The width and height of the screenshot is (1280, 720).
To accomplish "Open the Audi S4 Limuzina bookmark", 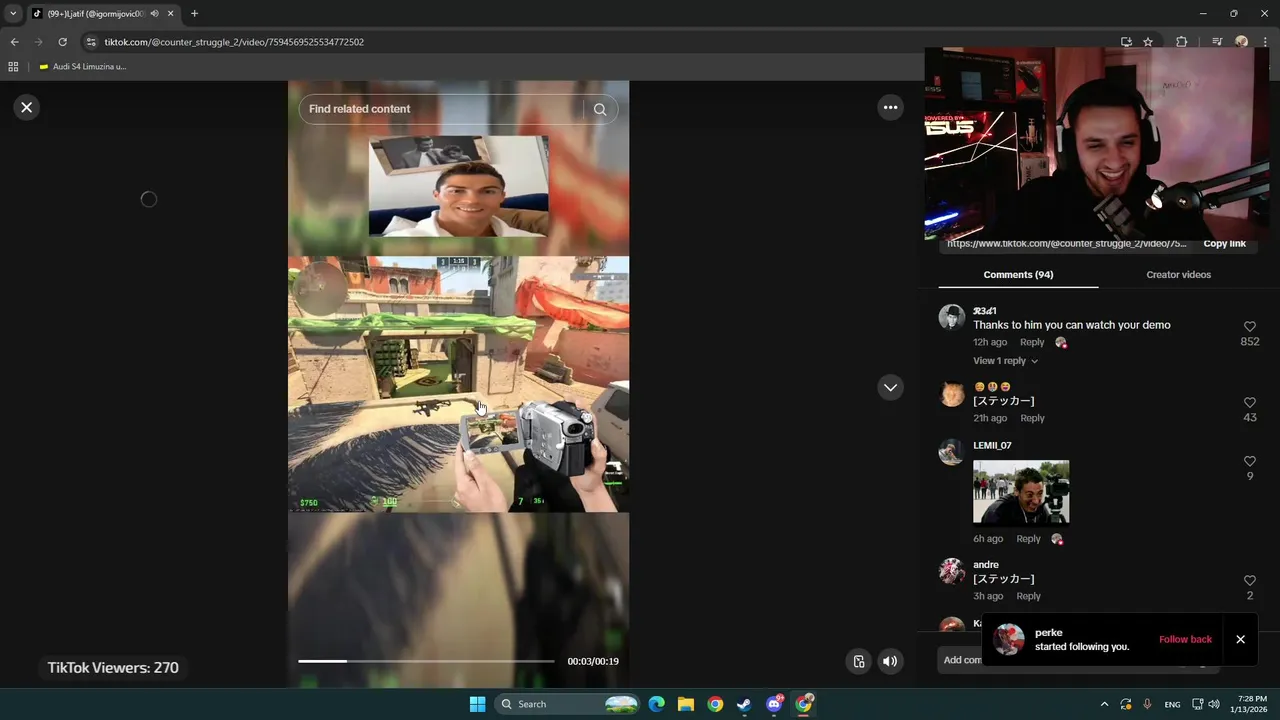I will (x=82, y=67).
